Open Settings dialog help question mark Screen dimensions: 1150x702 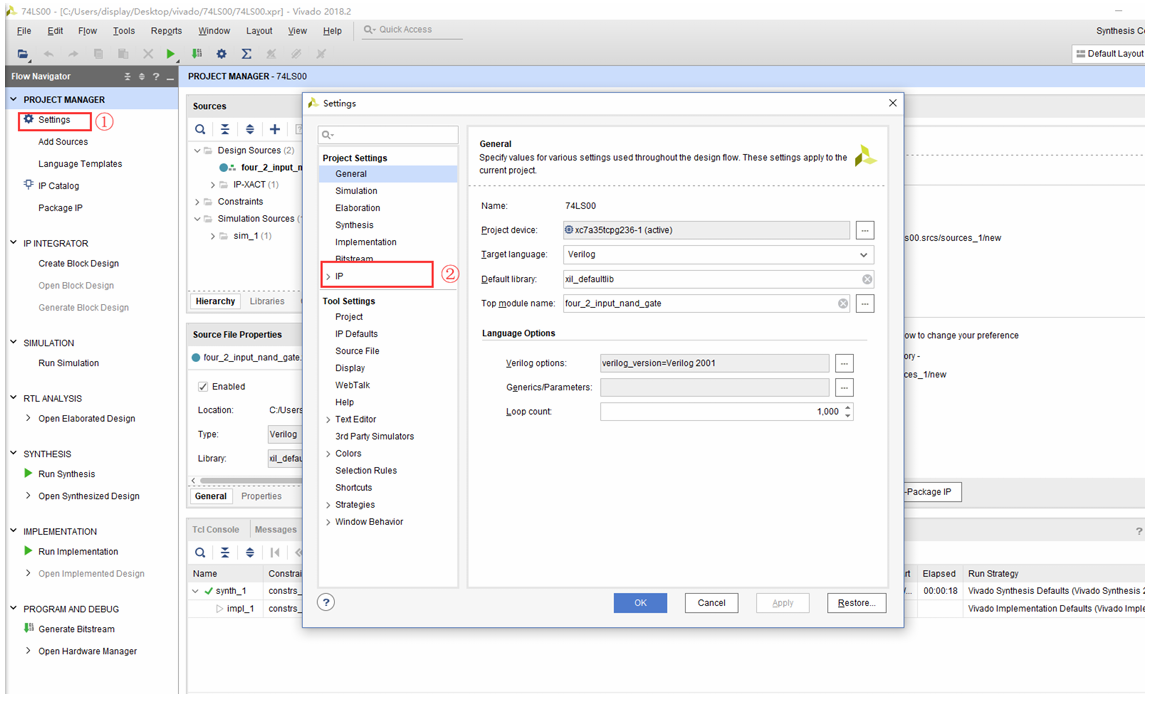pos(326,602)
